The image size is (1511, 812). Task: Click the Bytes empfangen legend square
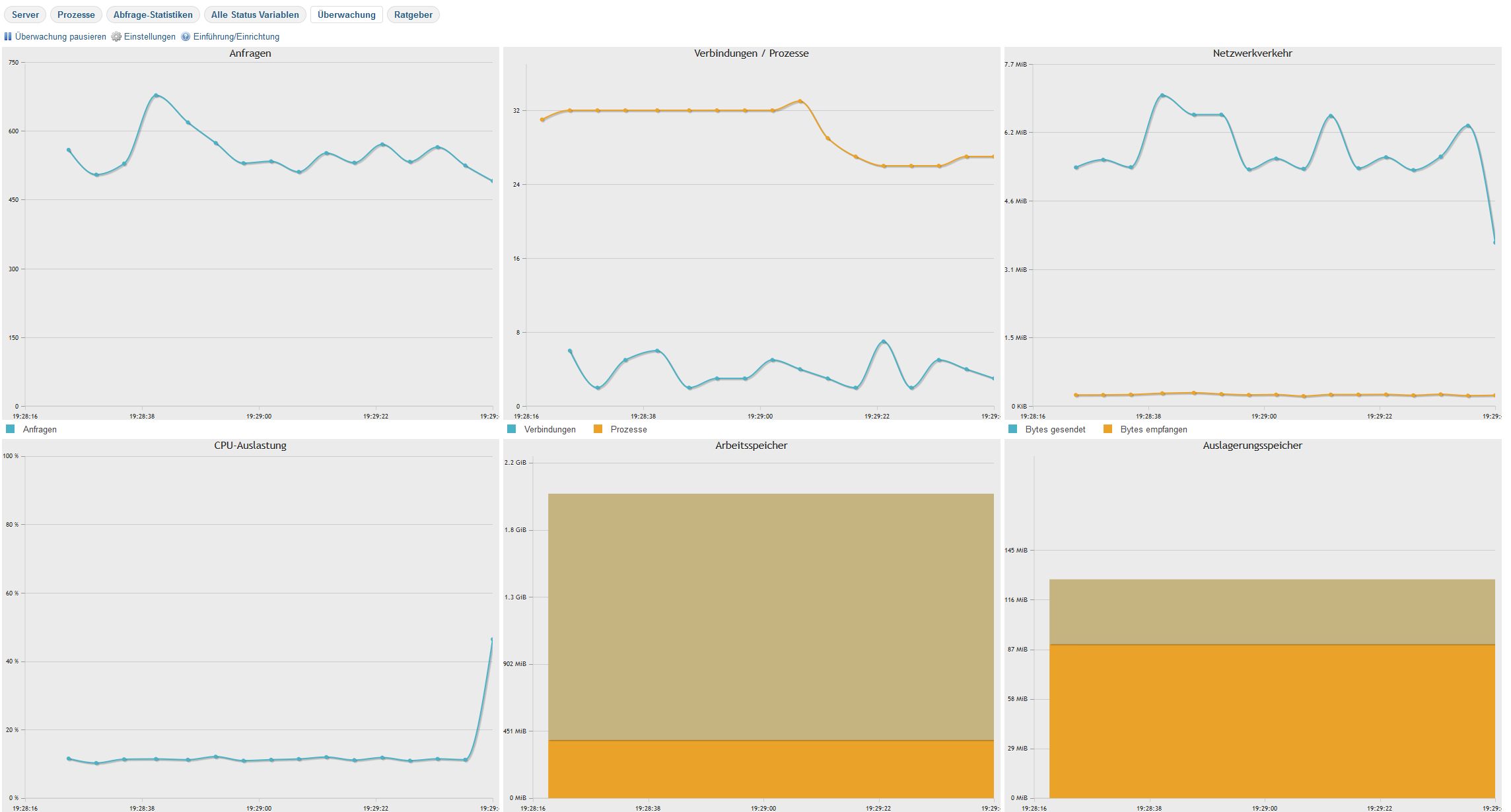click(1108, 429)
